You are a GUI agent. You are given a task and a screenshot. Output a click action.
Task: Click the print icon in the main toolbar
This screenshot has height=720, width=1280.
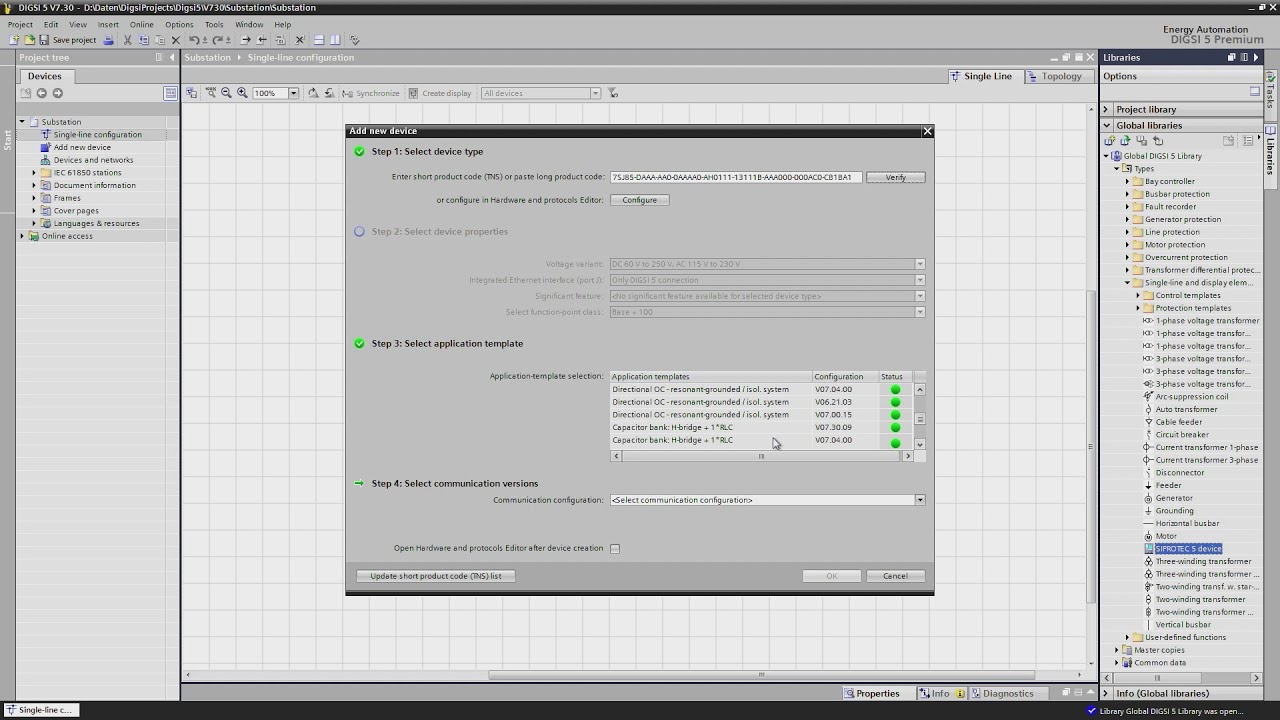point(109,40)
